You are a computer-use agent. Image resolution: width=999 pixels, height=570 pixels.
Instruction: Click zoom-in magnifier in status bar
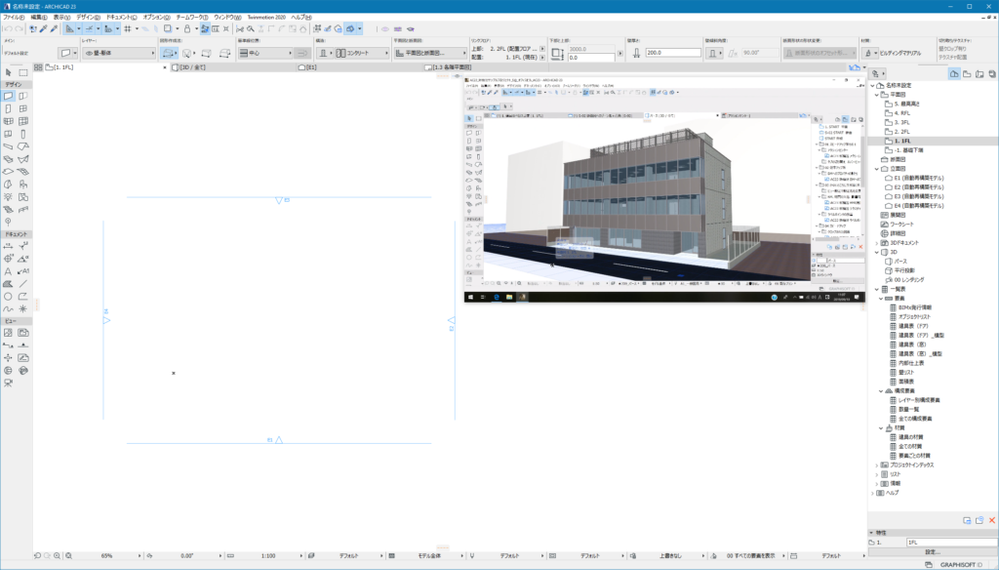point(57,555)
